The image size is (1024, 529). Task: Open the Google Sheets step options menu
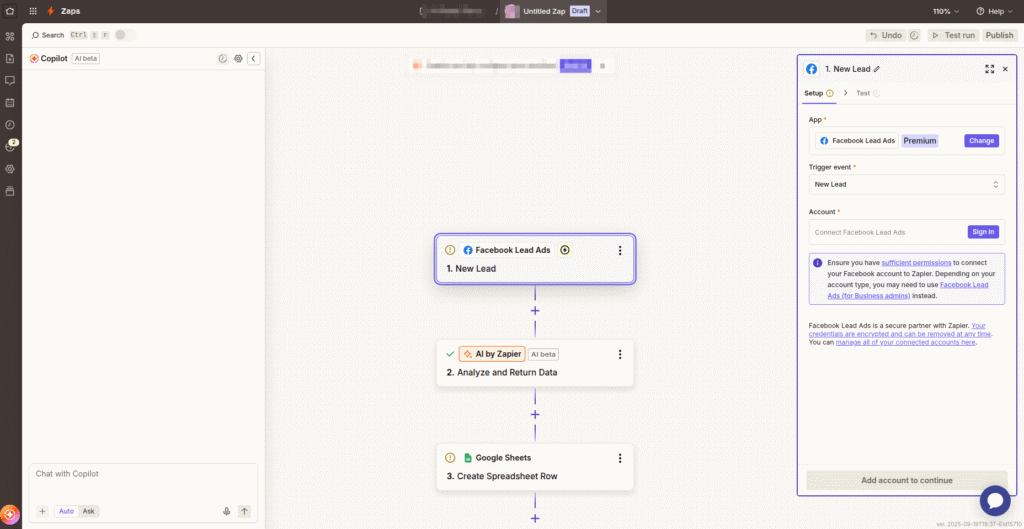620,458
